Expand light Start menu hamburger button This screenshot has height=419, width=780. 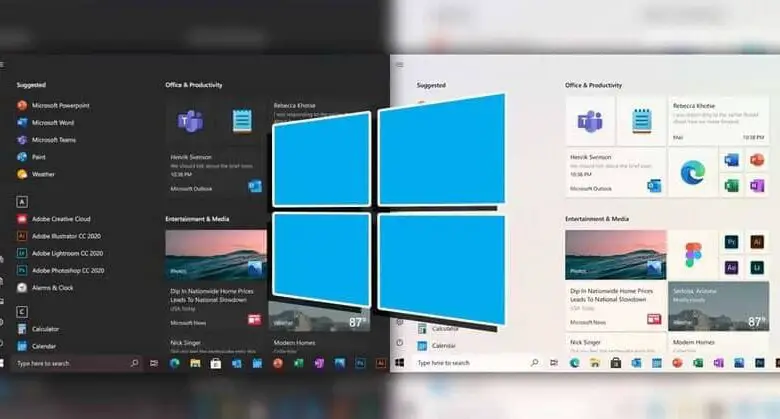point(399,65)
